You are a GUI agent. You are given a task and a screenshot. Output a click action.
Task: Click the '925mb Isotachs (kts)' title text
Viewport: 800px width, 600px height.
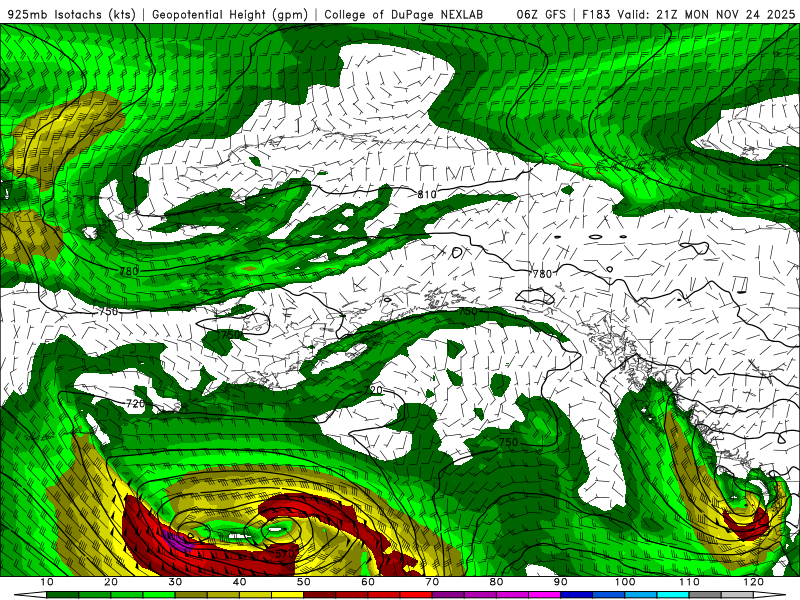point(71,15)
